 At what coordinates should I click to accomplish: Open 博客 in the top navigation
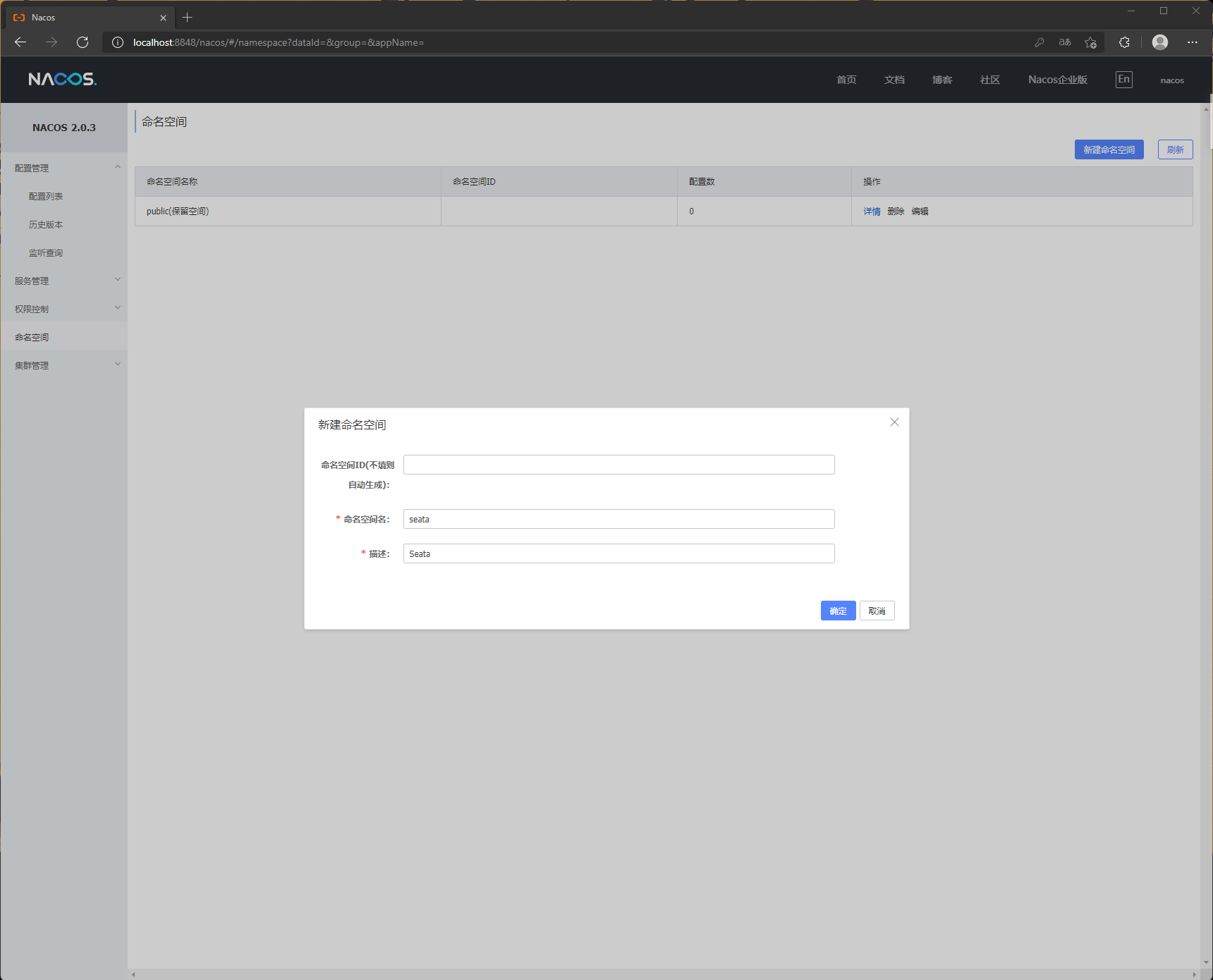click(942, 80)
